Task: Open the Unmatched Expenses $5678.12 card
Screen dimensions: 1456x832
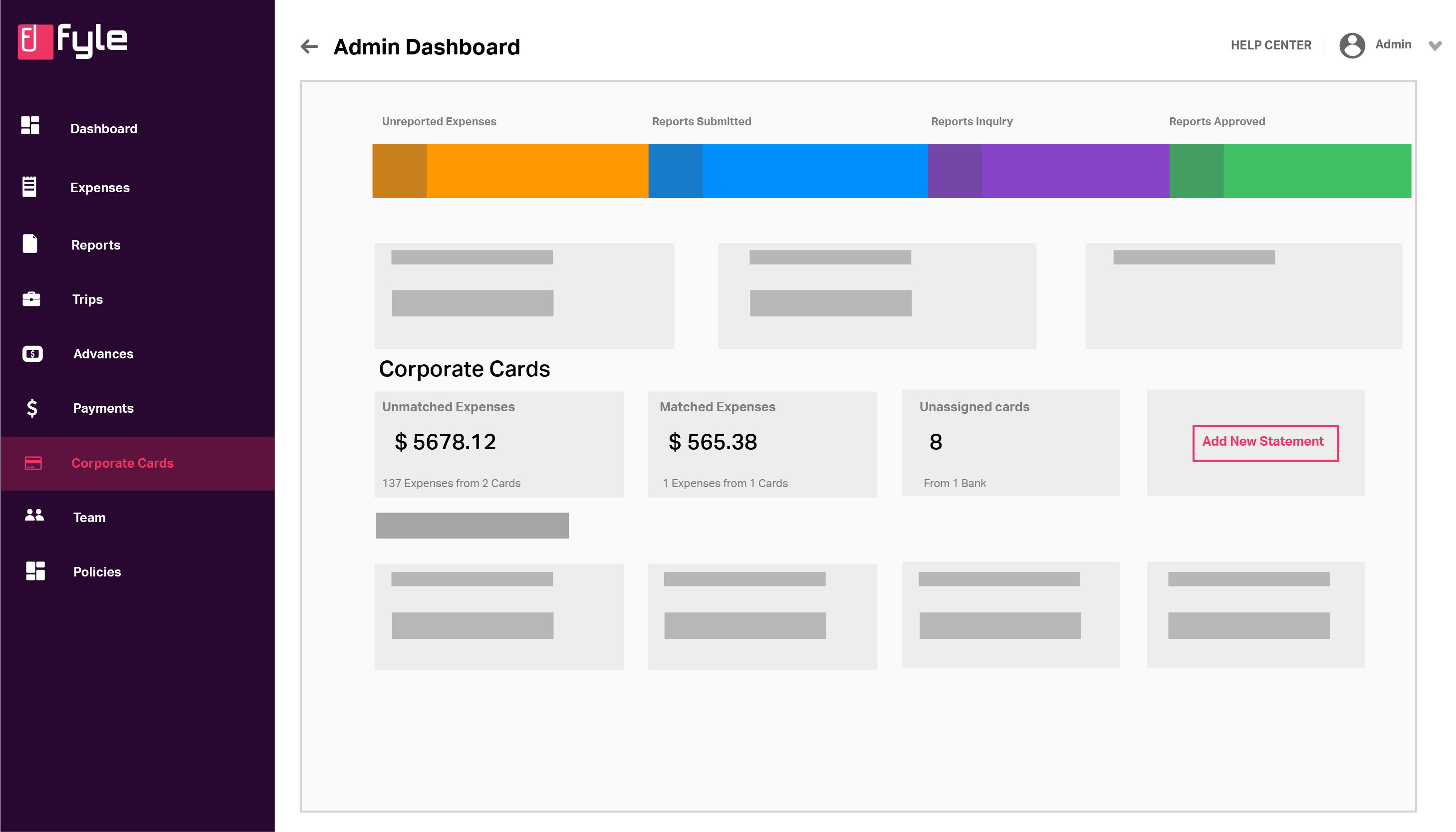Action: pos(498,443)
